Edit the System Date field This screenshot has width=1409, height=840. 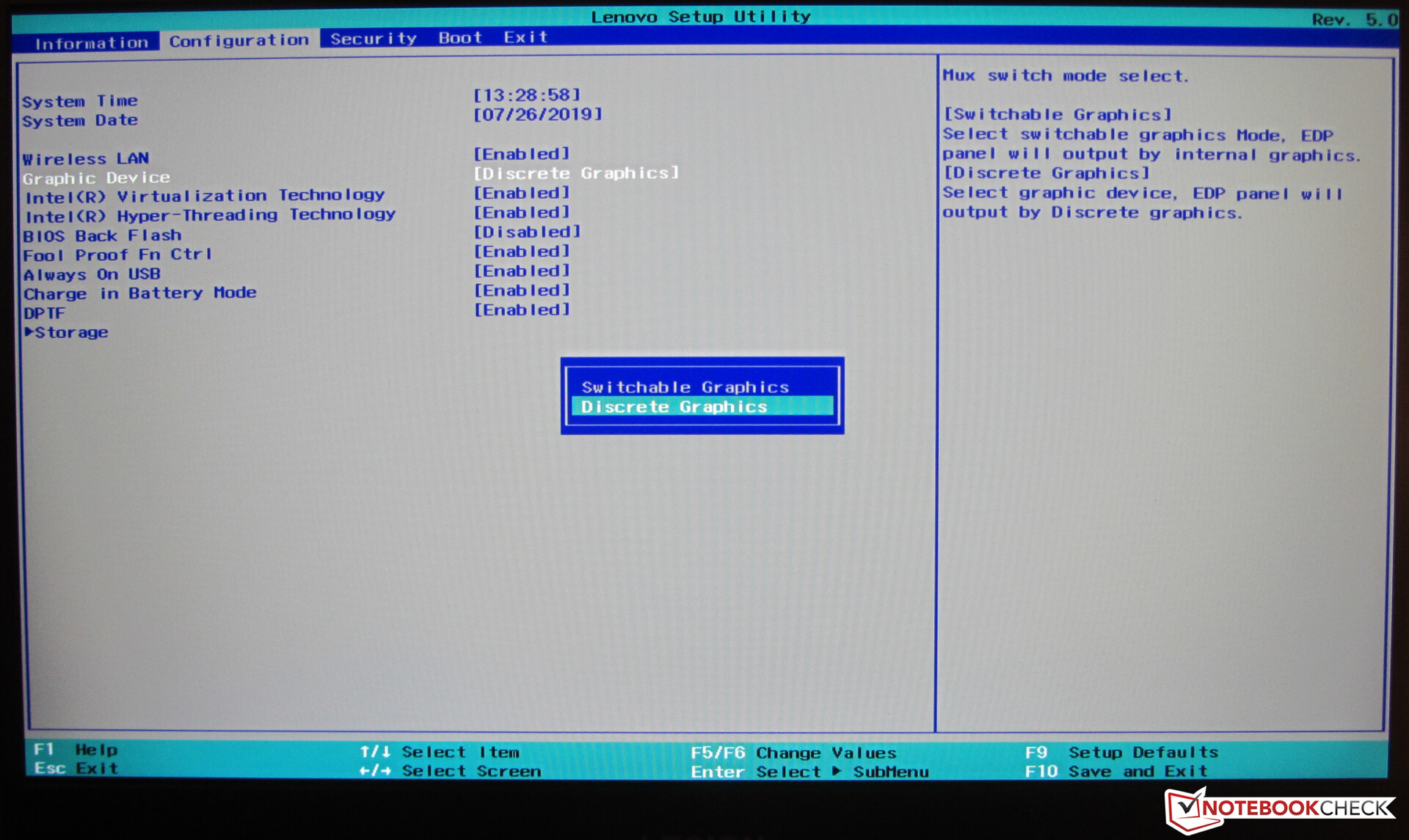click(537, 114)
